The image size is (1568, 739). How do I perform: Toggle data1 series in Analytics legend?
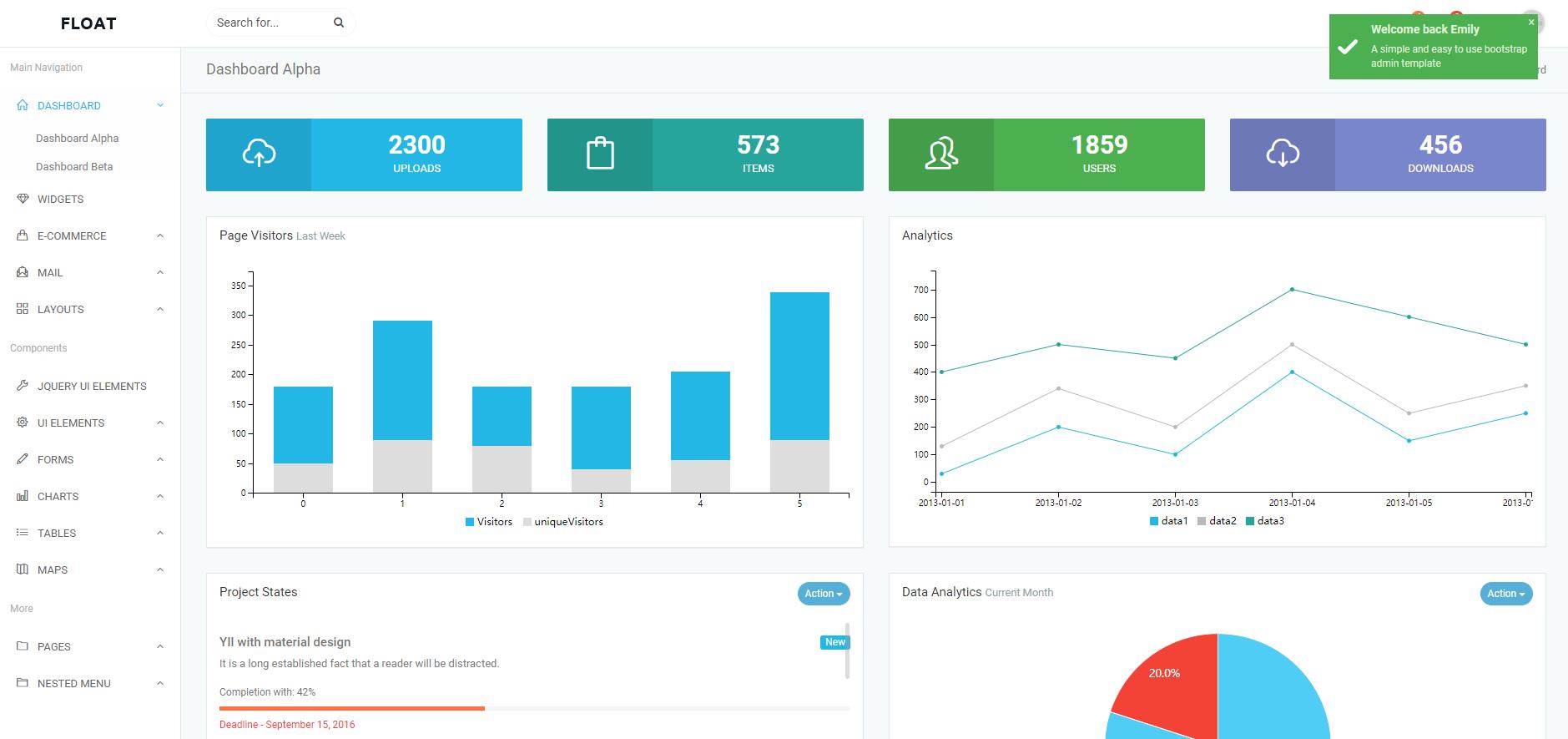[1168, 521]
